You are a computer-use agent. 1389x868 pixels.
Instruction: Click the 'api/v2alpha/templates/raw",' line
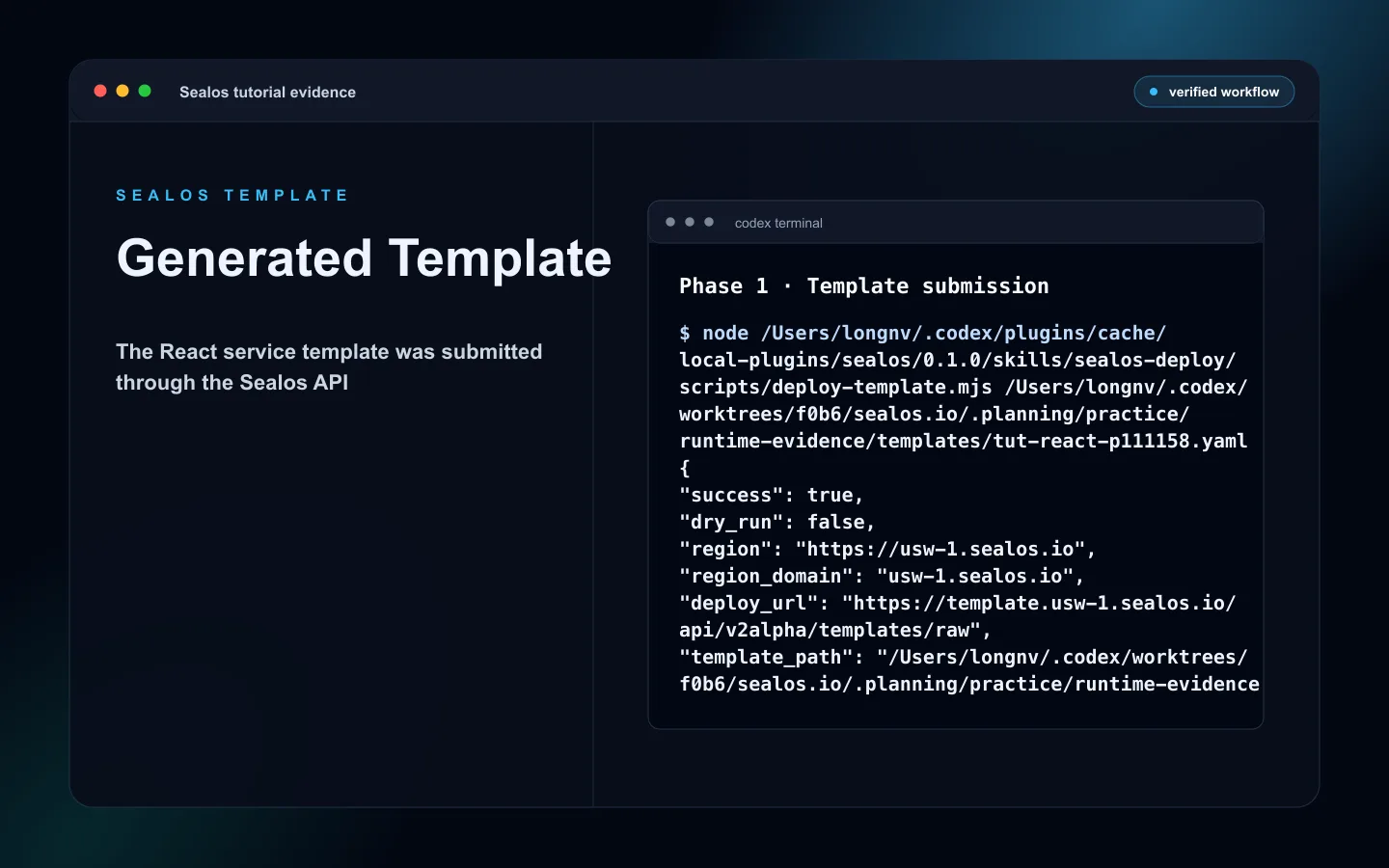(835, 631)
